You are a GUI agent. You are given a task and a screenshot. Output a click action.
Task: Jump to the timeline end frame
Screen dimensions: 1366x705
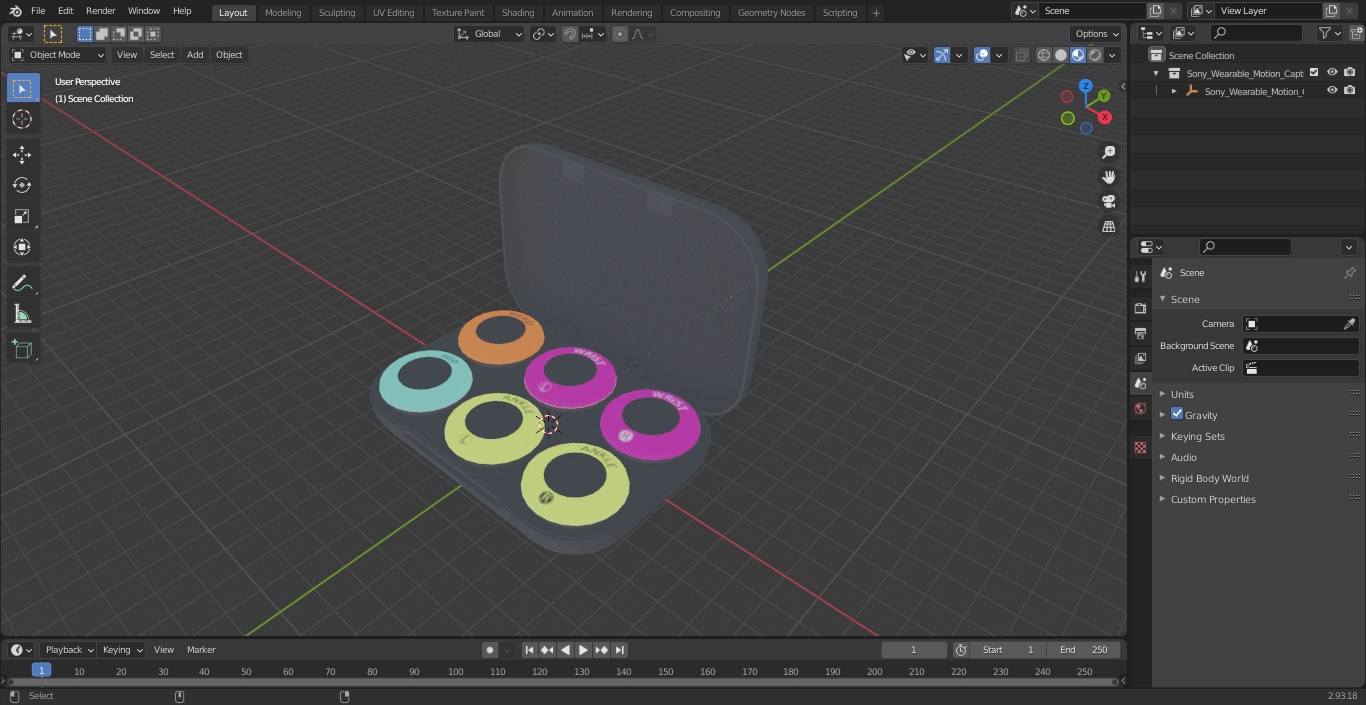click(x=620, y=650)
